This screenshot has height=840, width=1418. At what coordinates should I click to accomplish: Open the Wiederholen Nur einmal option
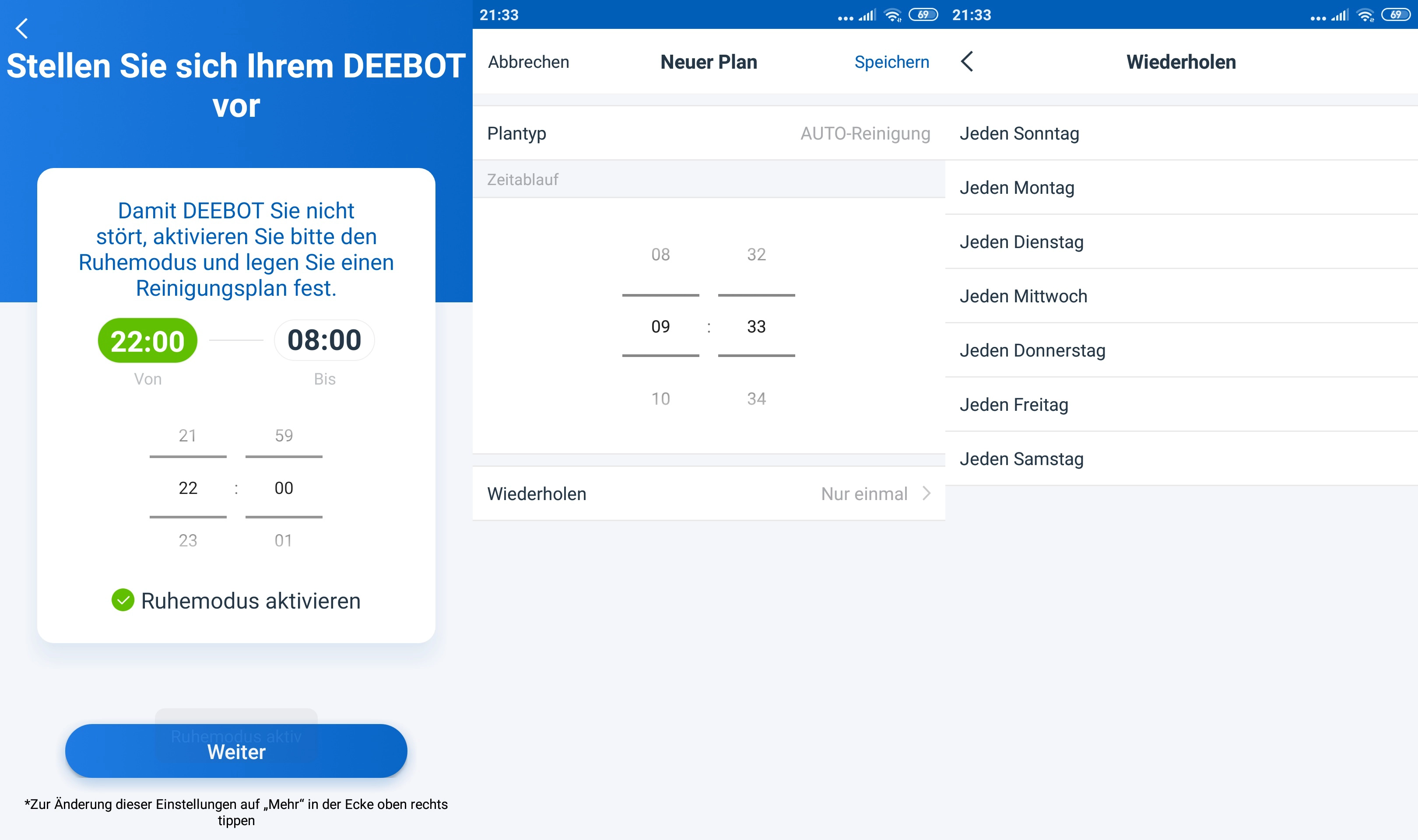coord(709,493)
